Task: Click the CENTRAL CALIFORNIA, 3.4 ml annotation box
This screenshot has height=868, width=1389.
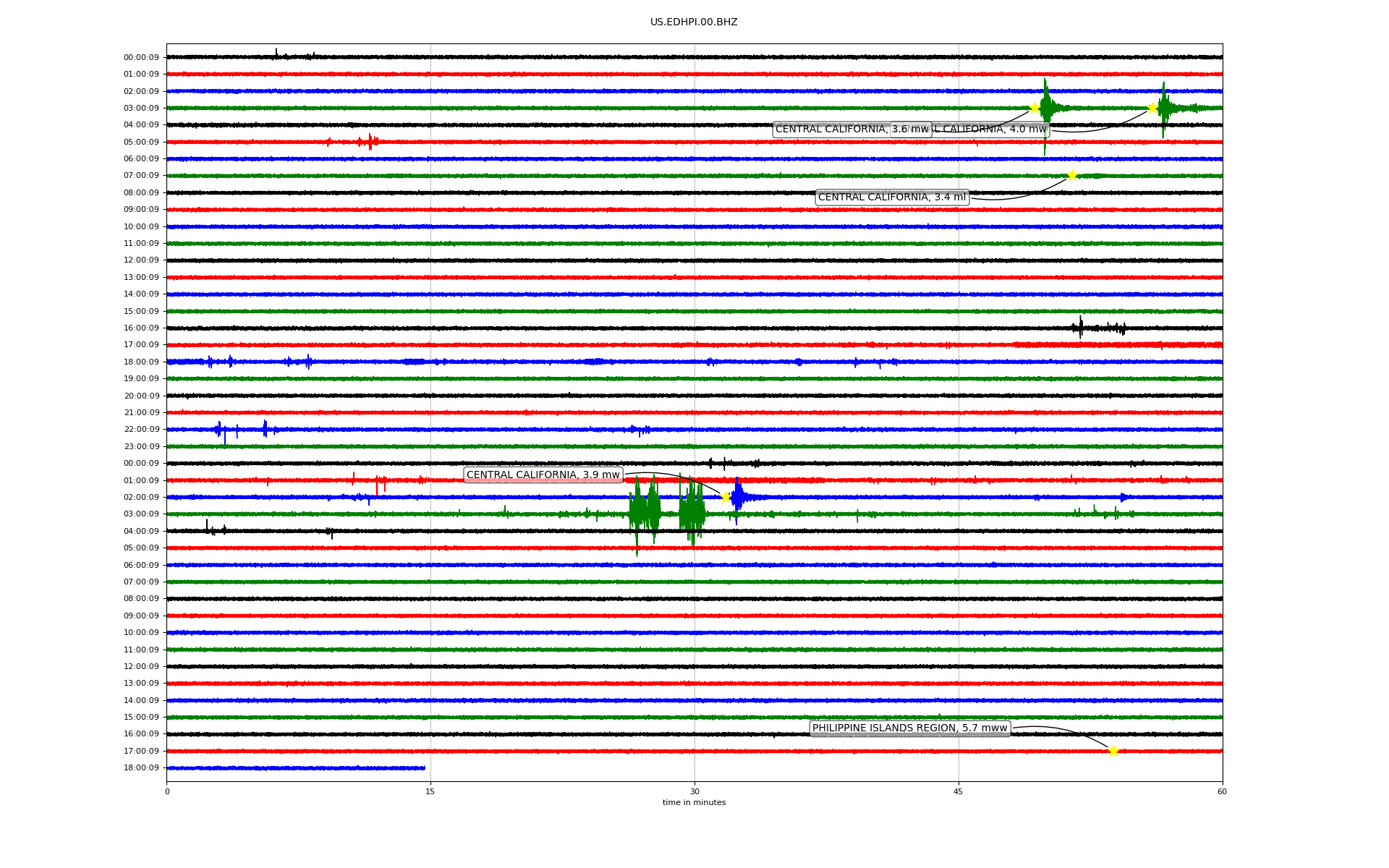Action: click(x=891, y=197)
